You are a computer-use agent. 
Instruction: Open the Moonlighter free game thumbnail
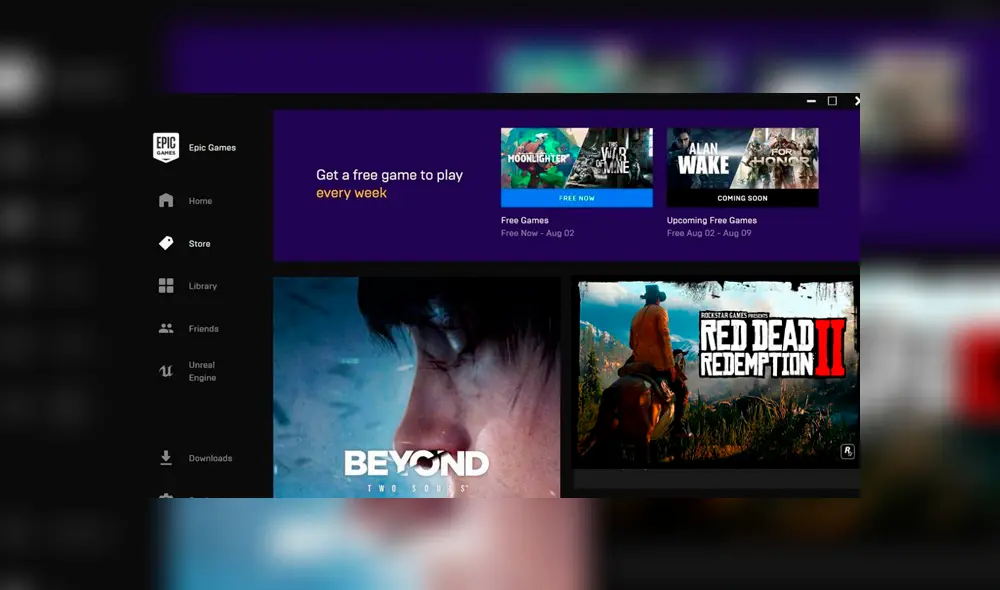(x=576, y=160)
